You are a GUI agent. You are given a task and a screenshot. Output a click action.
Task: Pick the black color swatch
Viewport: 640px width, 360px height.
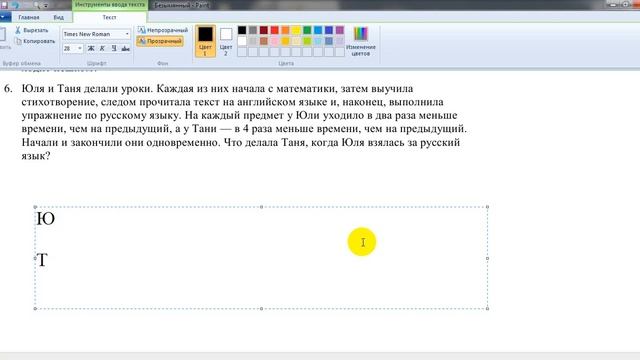coord(242,30)
